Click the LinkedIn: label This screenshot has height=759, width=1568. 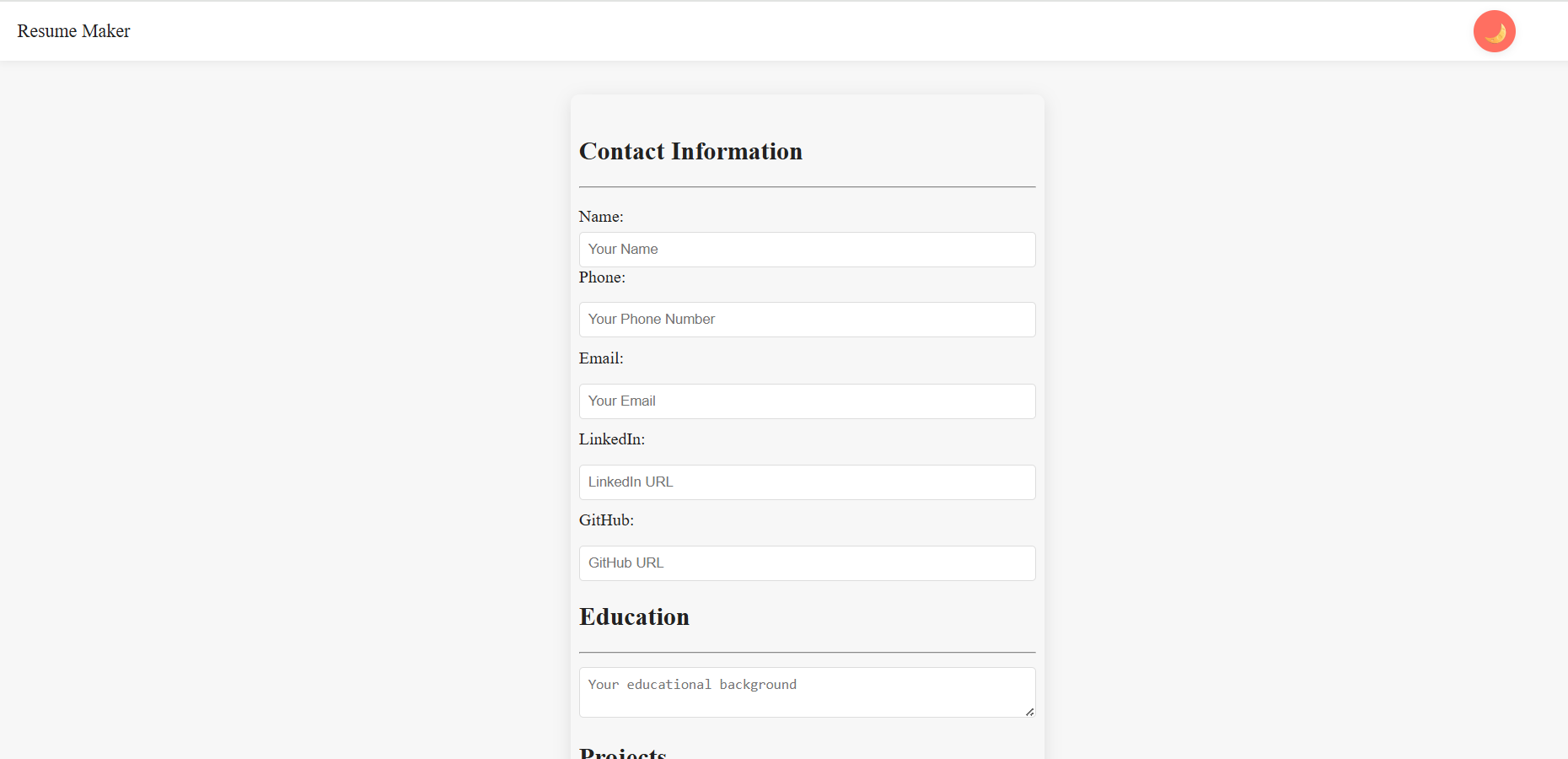(x=612, y=439)
